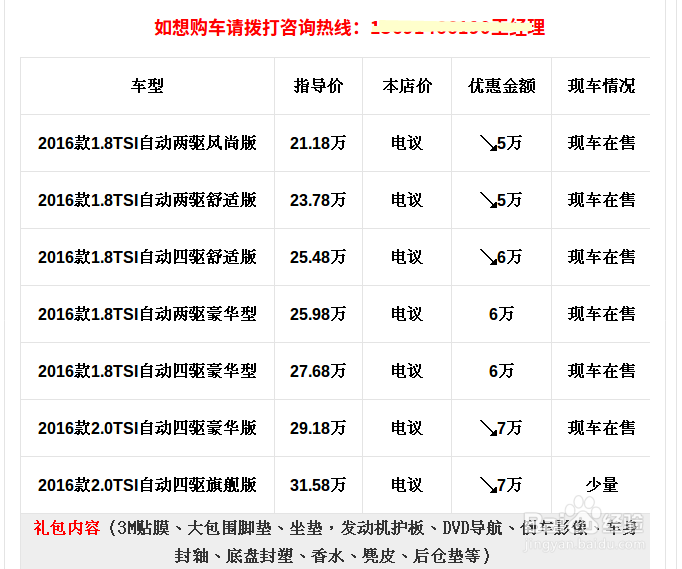Click the ↘7万 discount for 旗舰版
The image size is (682, 569).
click(501, 485)
